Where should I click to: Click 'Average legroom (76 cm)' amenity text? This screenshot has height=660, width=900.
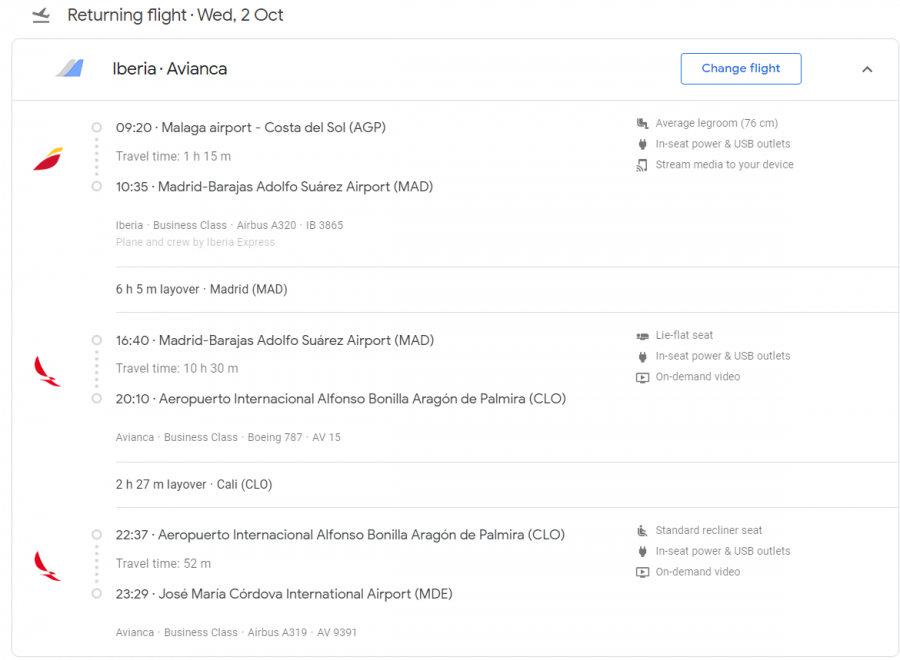point(717,123)
